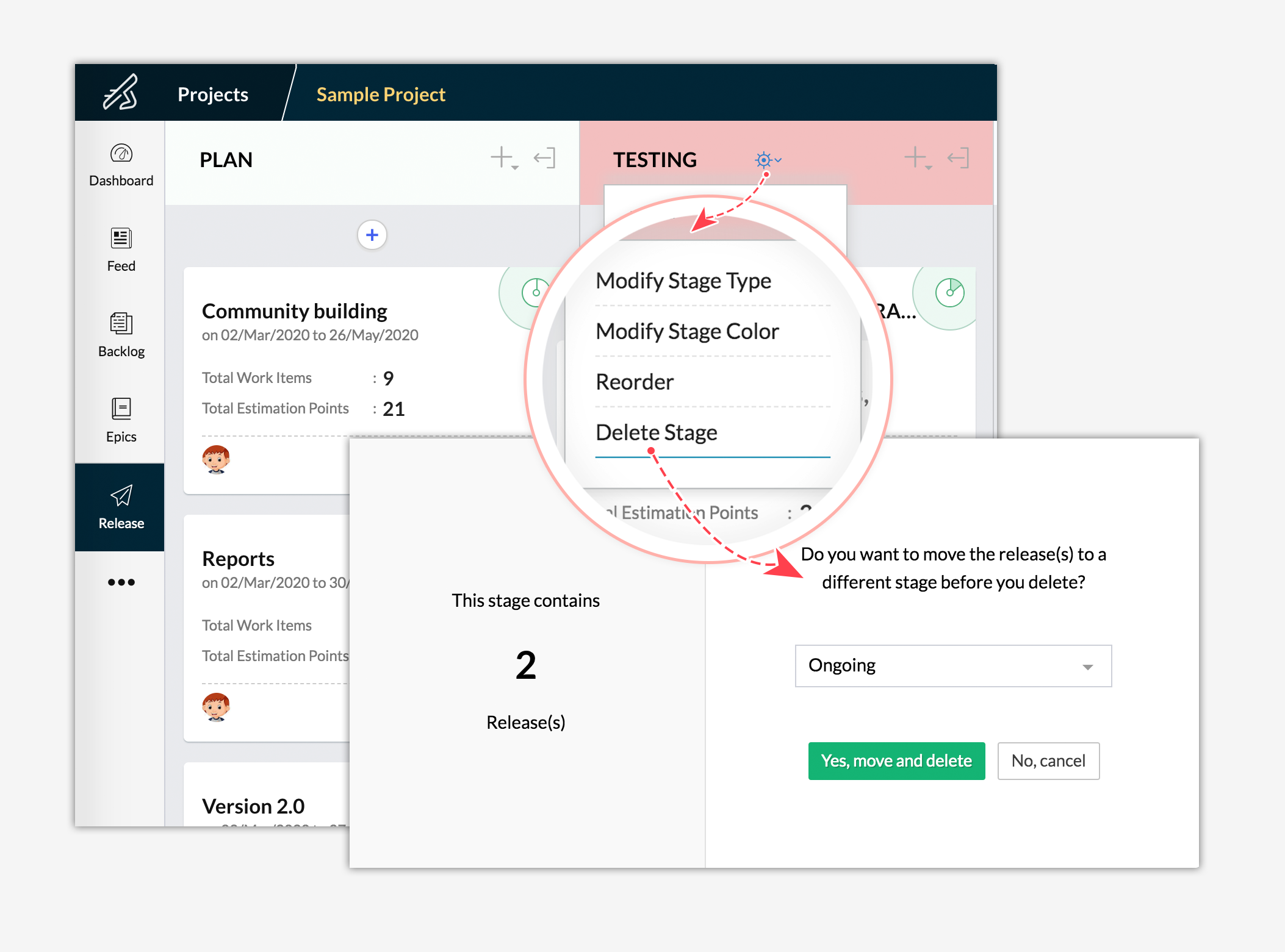Select the Release paper-plane icon
Viewport: 1285px width, 952px height.
coord(121,496)
